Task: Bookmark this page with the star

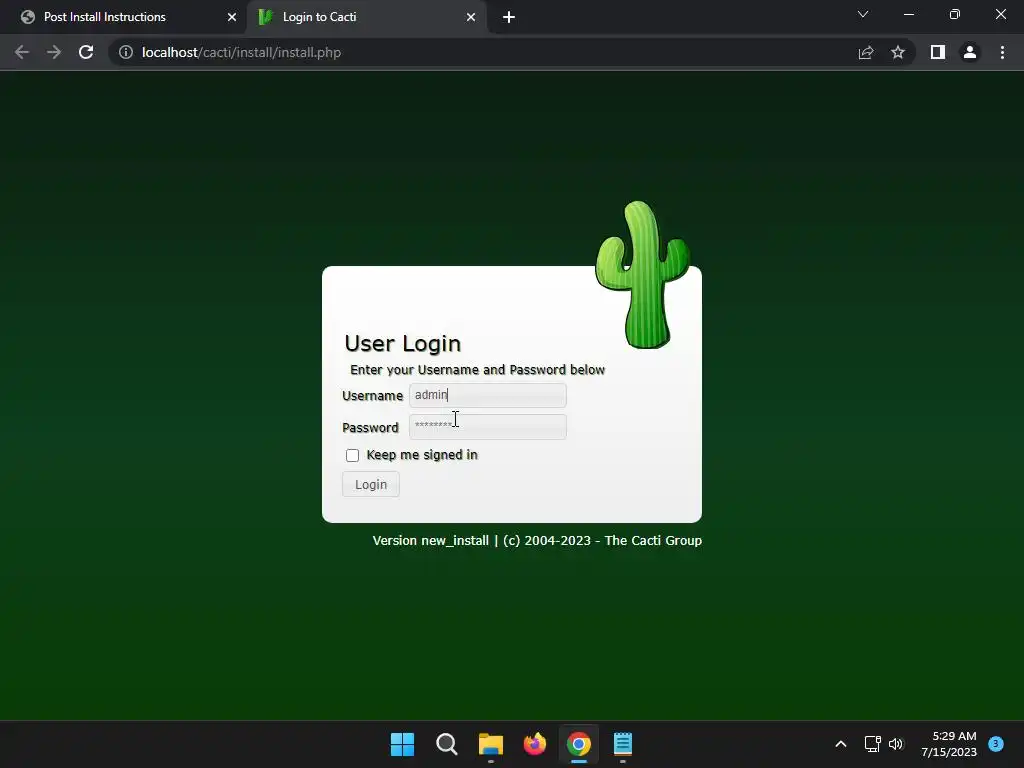Action: (x=898, y=52)
